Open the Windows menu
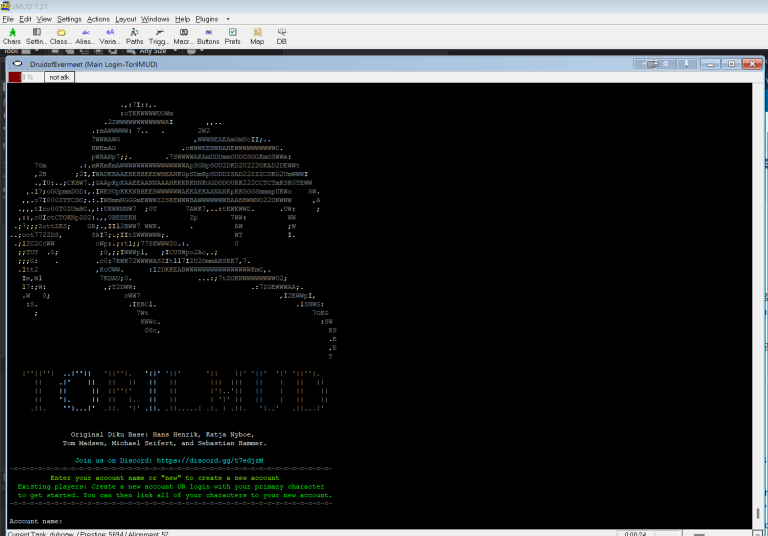 pyautogui.click(x=155, y=19)
